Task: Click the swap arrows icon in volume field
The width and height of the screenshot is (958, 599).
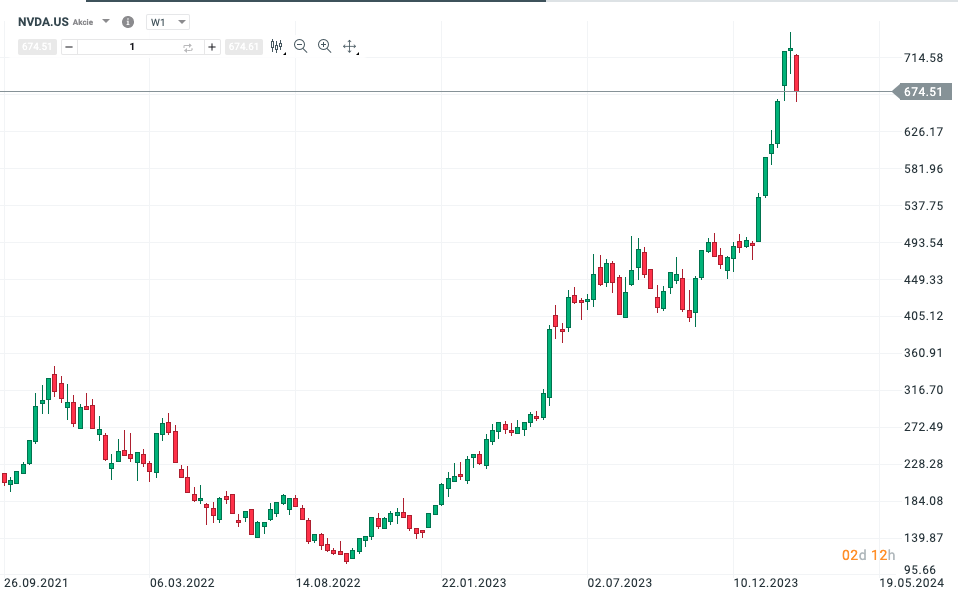Action: [188, 47]
